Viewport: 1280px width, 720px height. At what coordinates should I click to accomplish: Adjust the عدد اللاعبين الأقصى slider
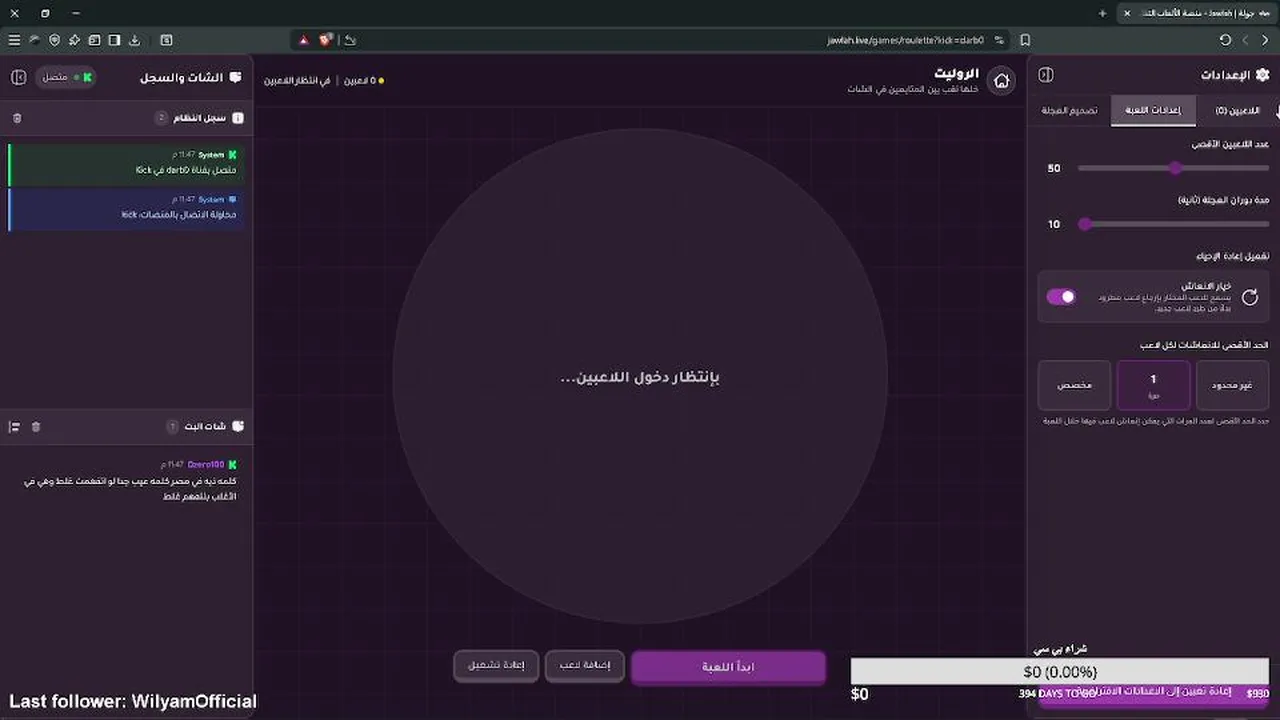click(1173, 168)
